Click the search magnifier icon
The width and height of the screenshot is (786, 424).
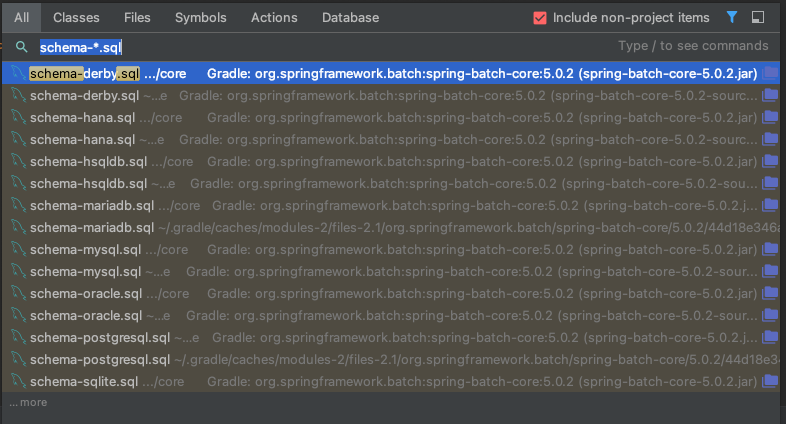[22, 47]
